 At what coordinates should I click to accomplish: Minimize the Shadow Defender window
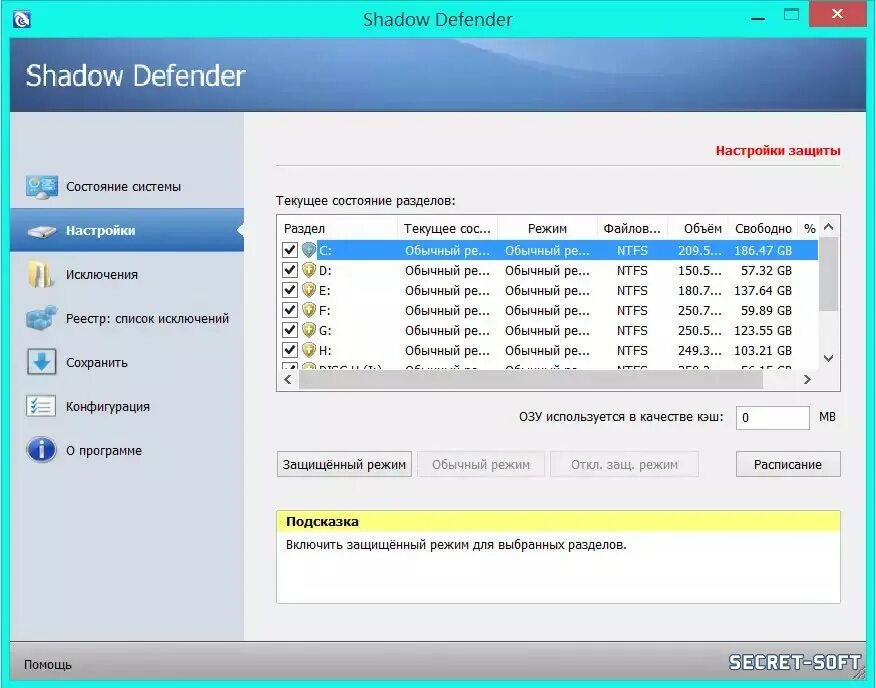click(758, 18)
